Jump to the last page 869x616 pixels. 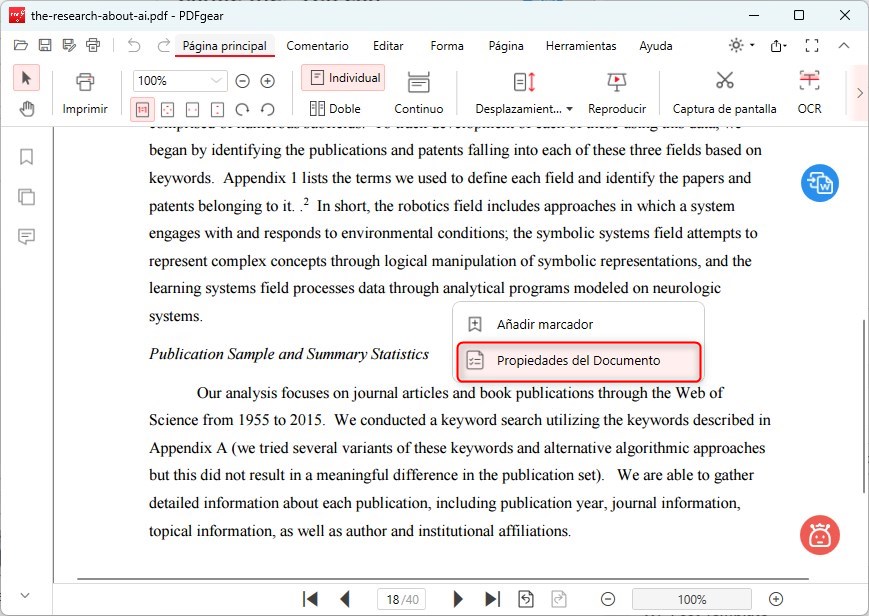492,598
